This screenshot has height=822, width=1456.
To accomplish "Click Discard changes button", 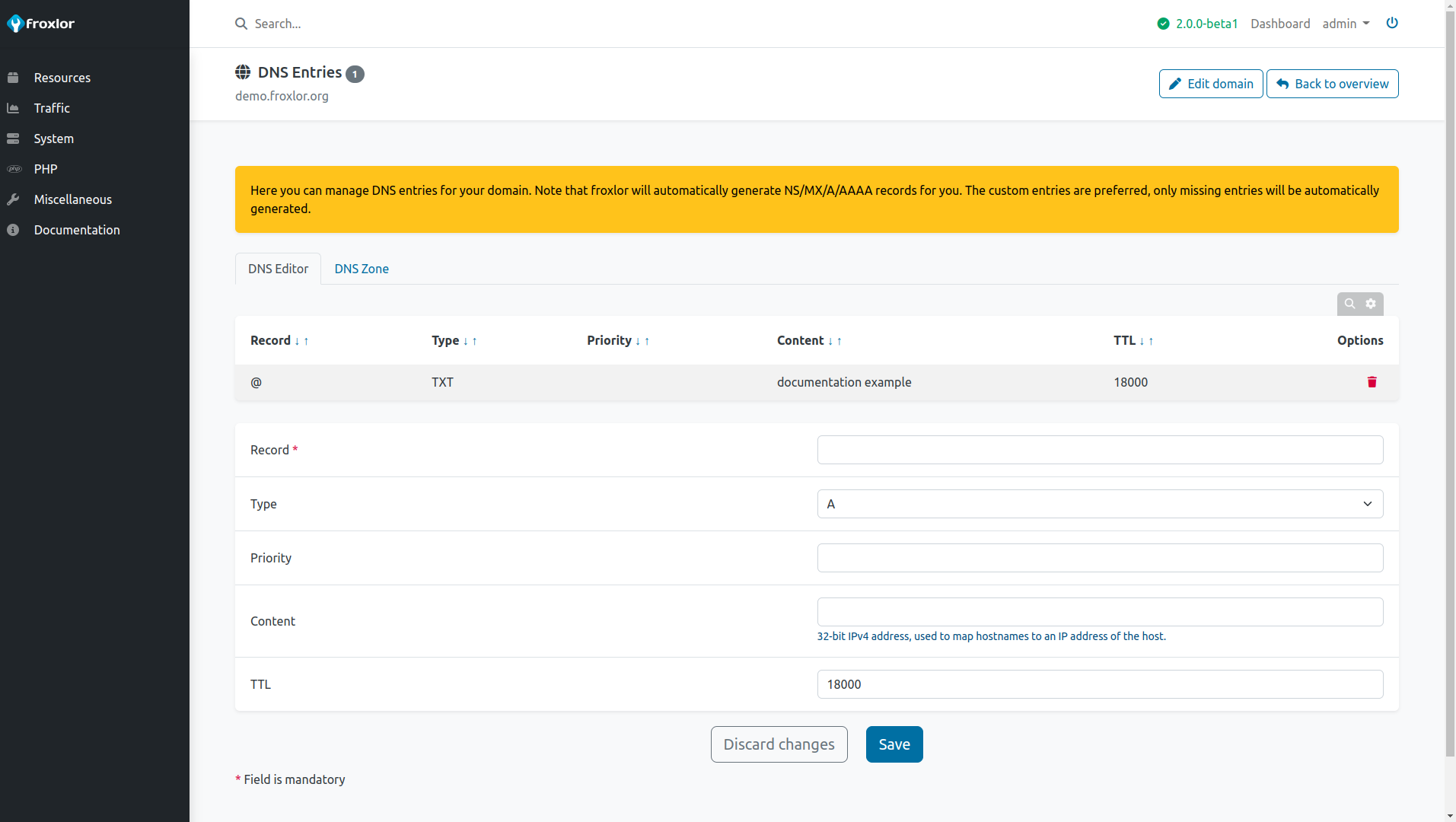I will [779, 744].
